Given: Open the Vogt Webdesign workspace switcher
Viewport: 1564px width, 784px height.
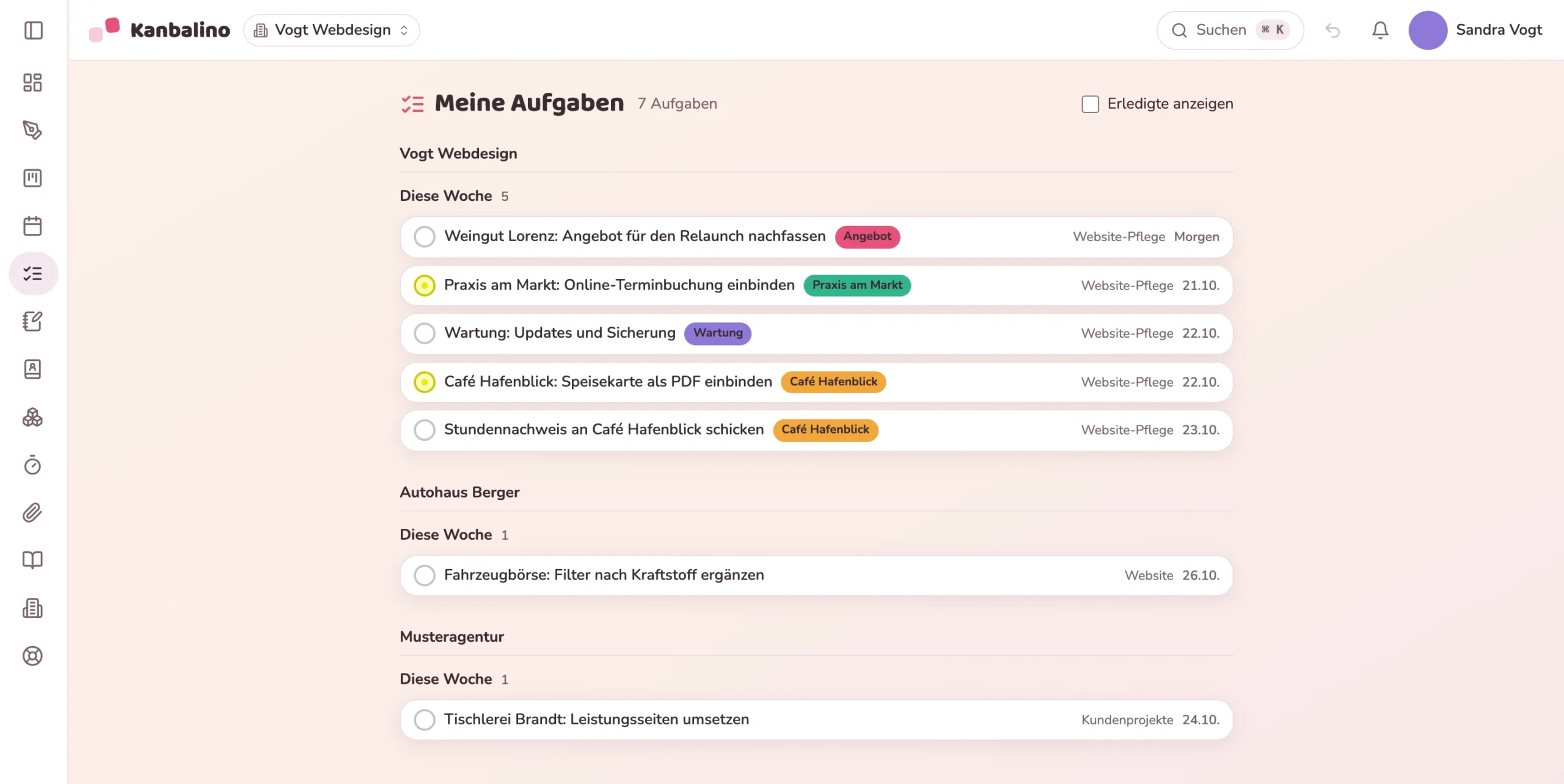Looking at the screenshot, I should click(332, 30).
